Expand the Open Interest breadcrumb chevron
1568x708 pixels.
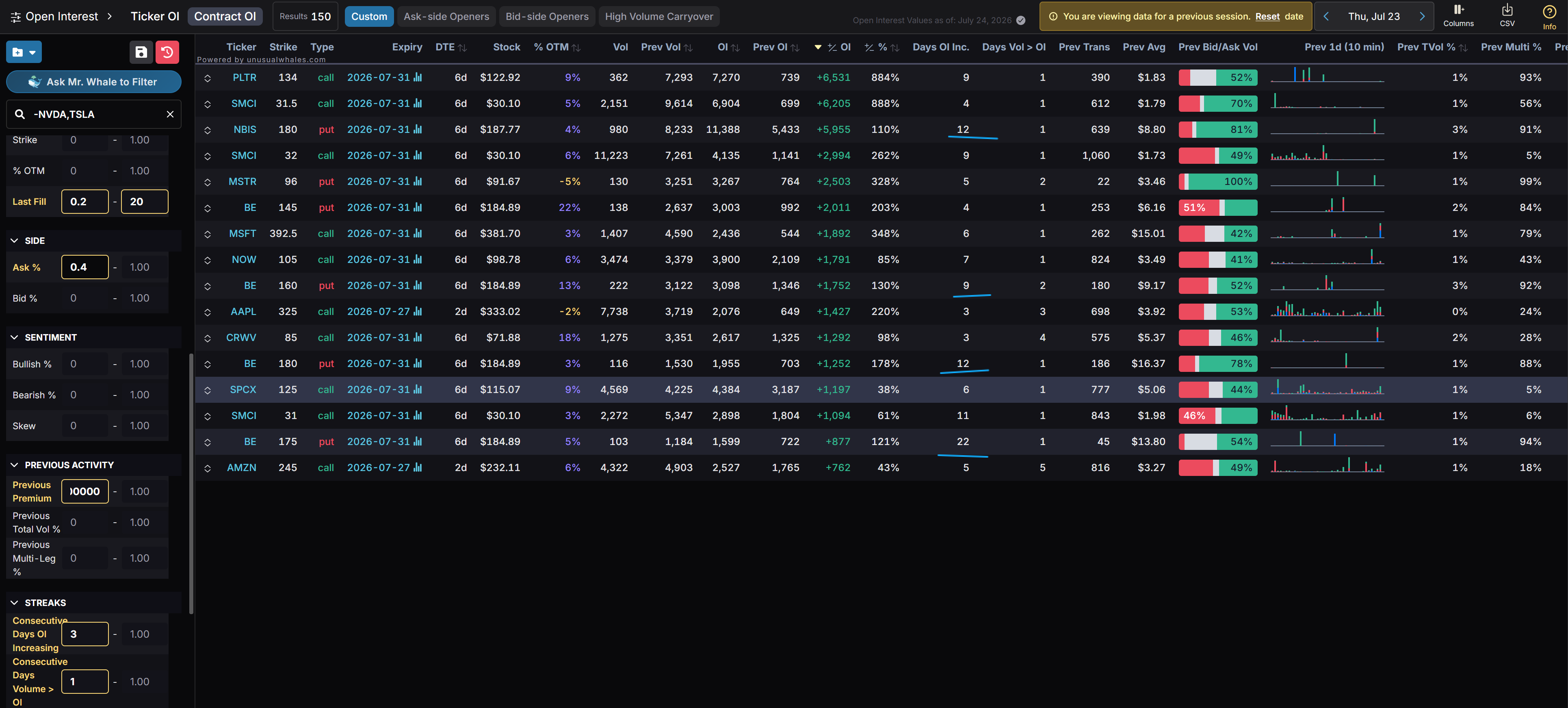click(x=110, y=16)
